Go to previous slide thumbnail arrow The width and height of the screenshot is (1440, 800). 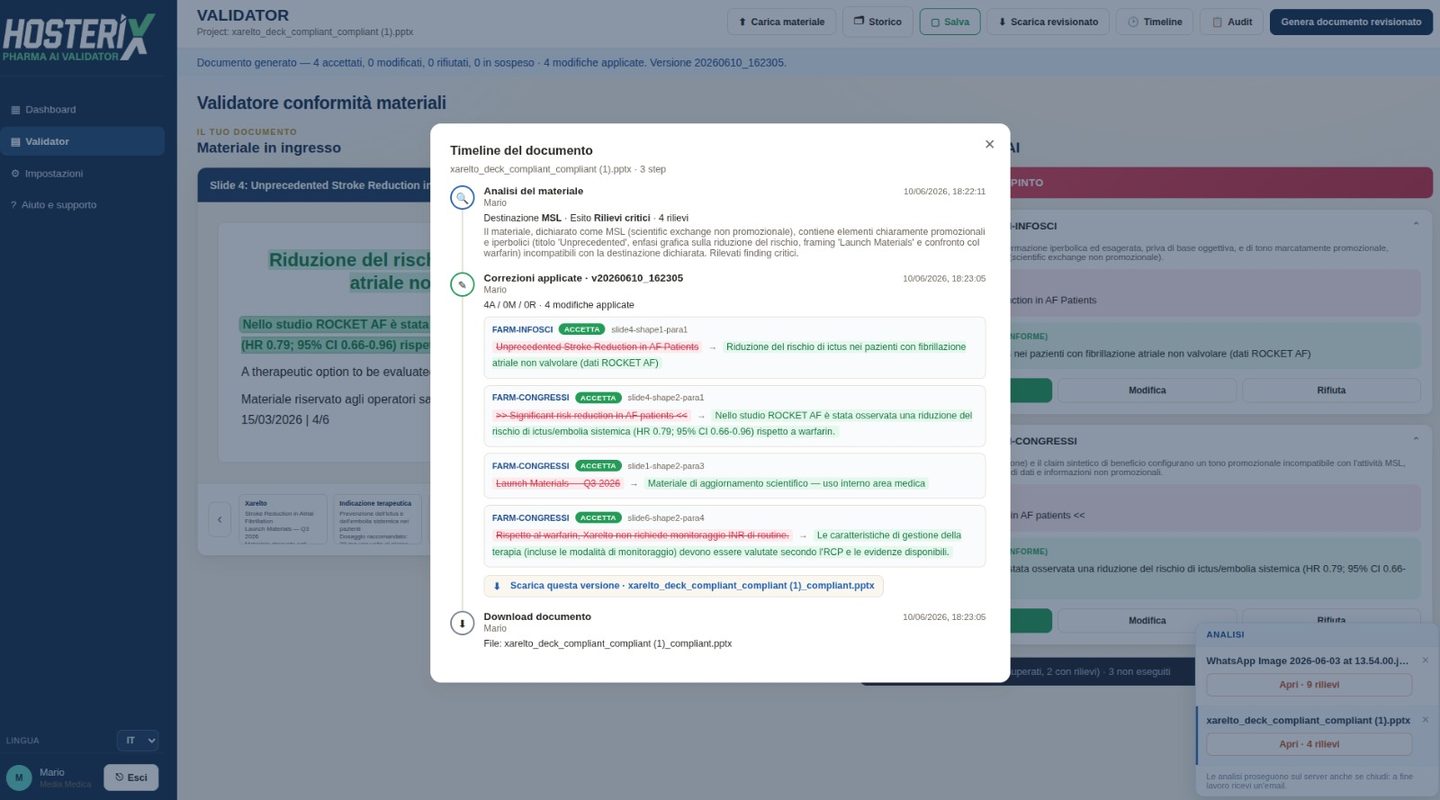click(219, 519)
